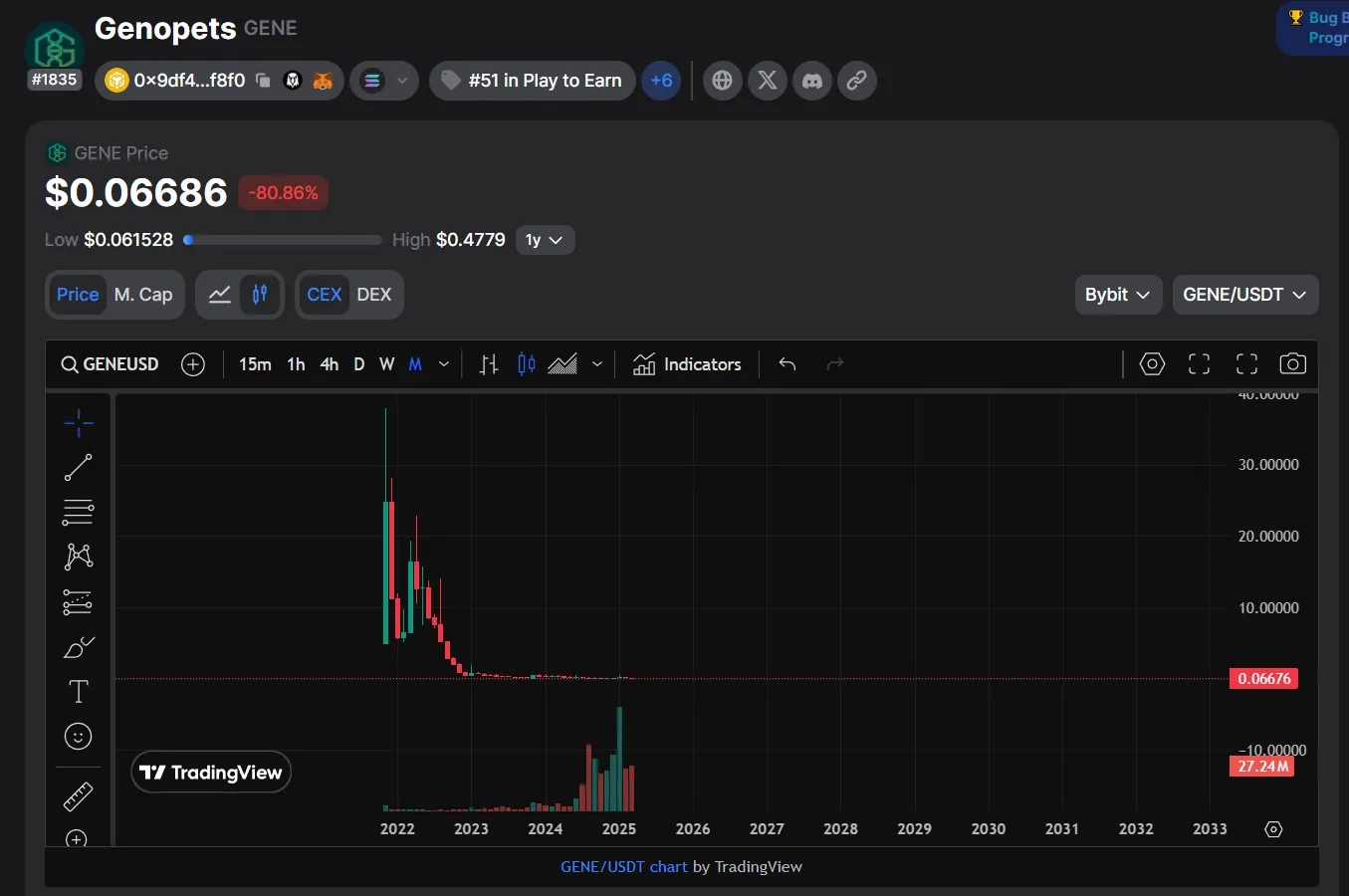Expand the GENE/USDT pair dropdown
This screenshot has width=1349, height=896.
click(1244, 295)
